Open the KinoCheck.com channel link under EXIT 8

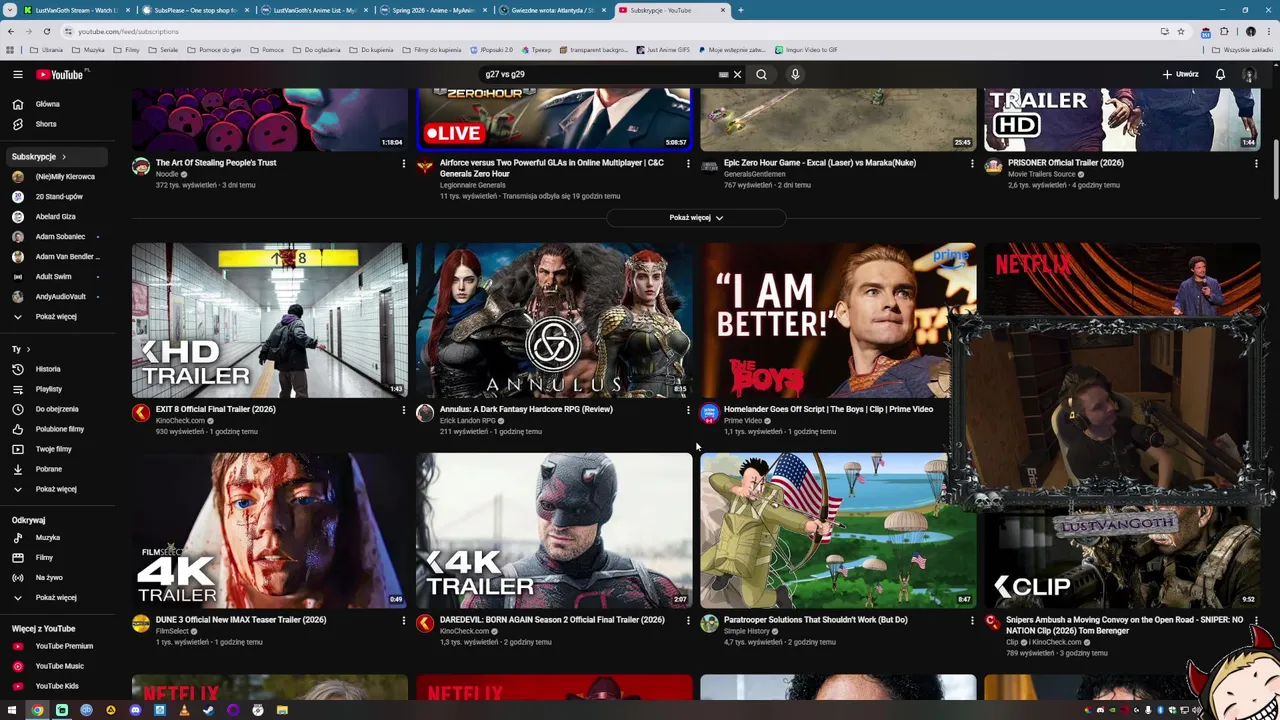(180, 421)
